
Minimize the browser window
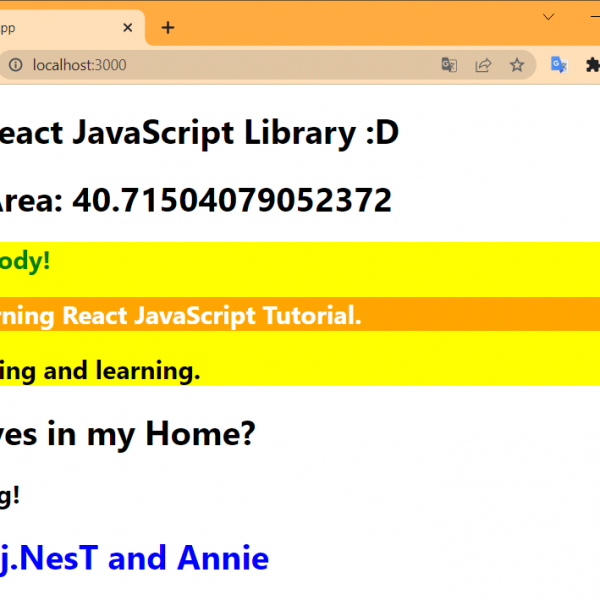596,16
